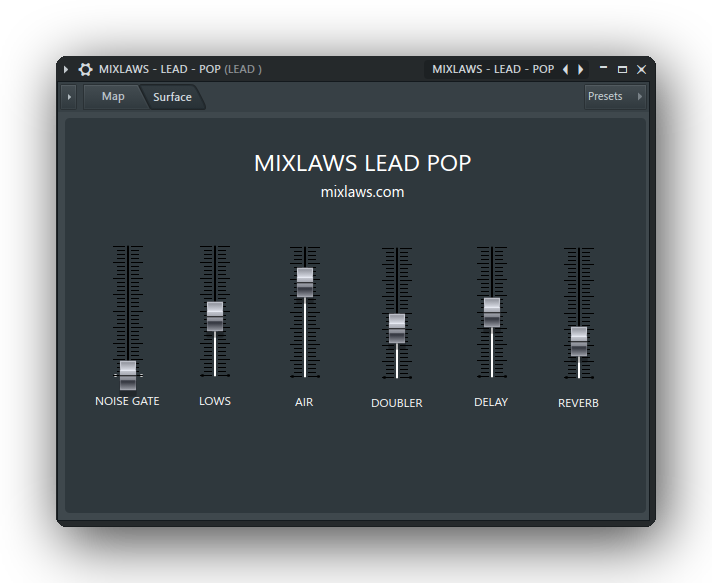
Task: Select previous preset arrow
Action: [x=565, y=69]
